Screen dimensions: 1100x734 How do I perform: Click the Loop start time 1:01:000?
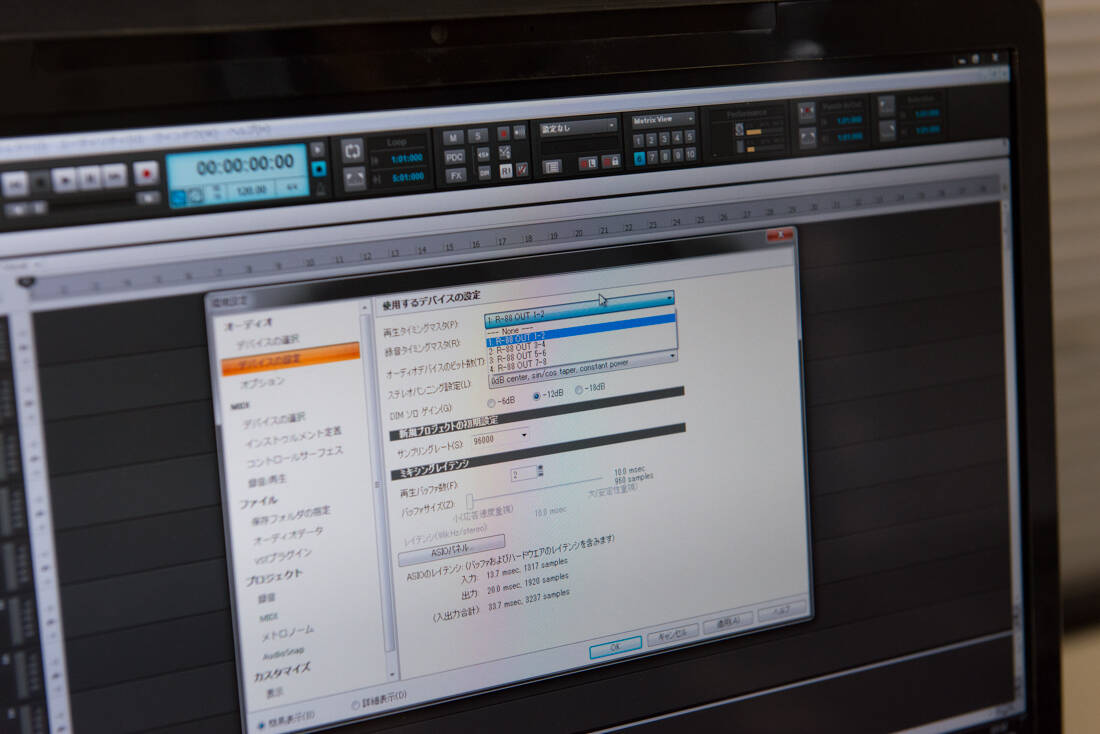(408, 159)
